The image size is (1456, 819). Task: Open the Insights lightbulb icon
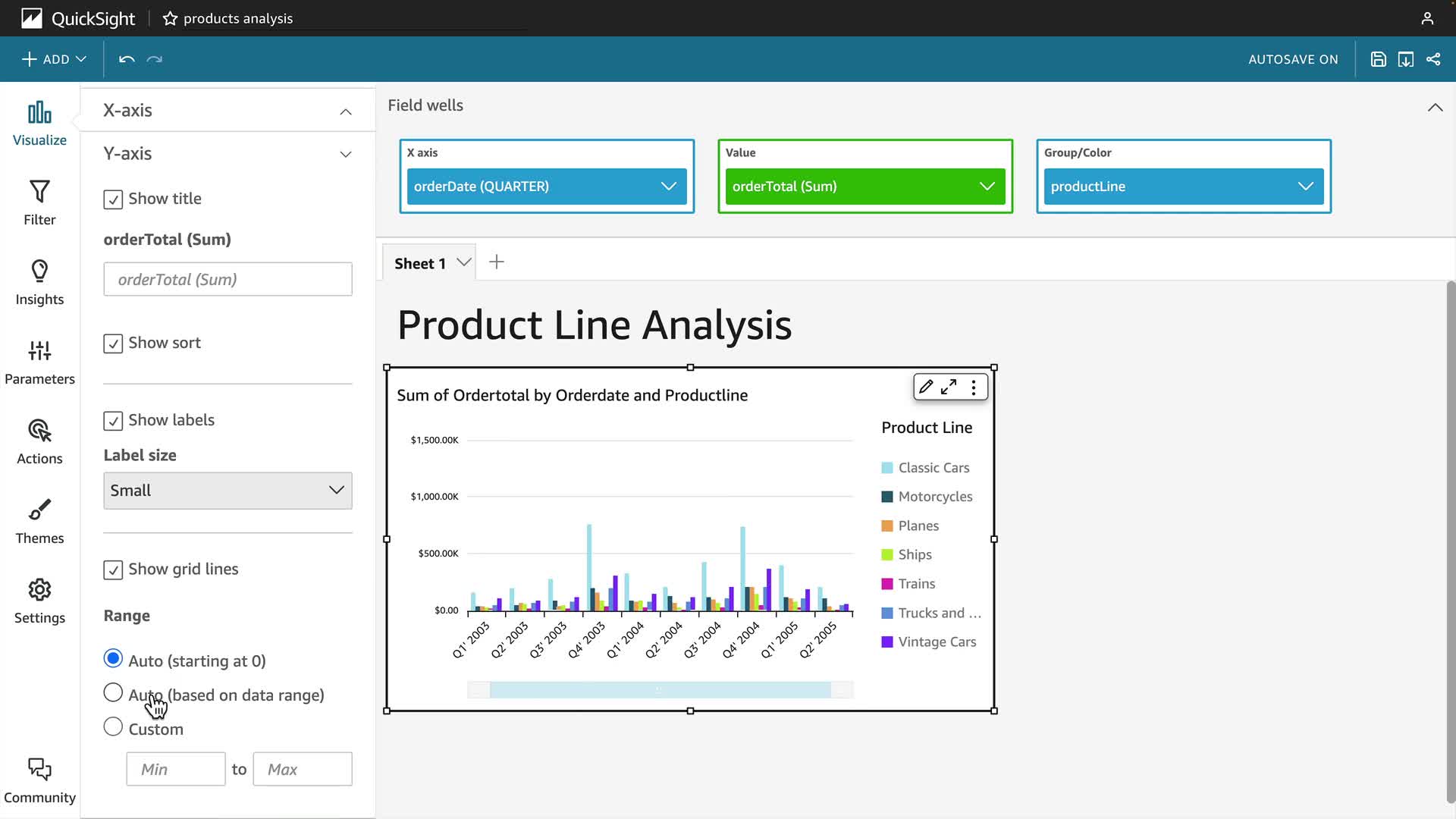(x=39, y=271)
